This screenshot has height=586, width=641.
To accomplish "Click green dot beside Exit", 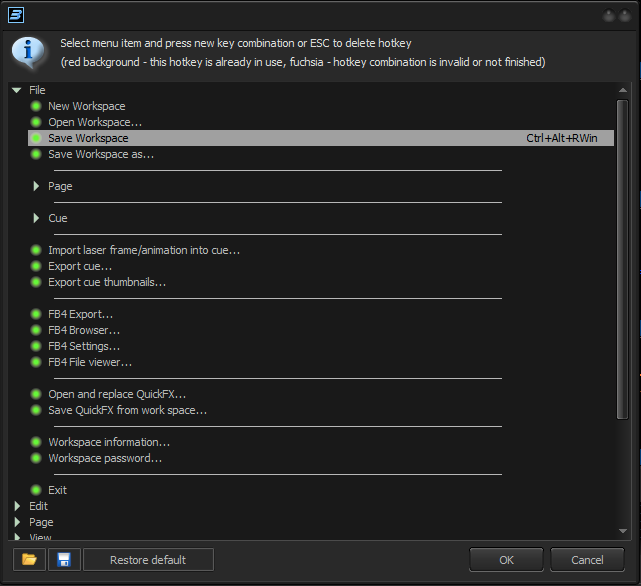I will tap(36, 490).
